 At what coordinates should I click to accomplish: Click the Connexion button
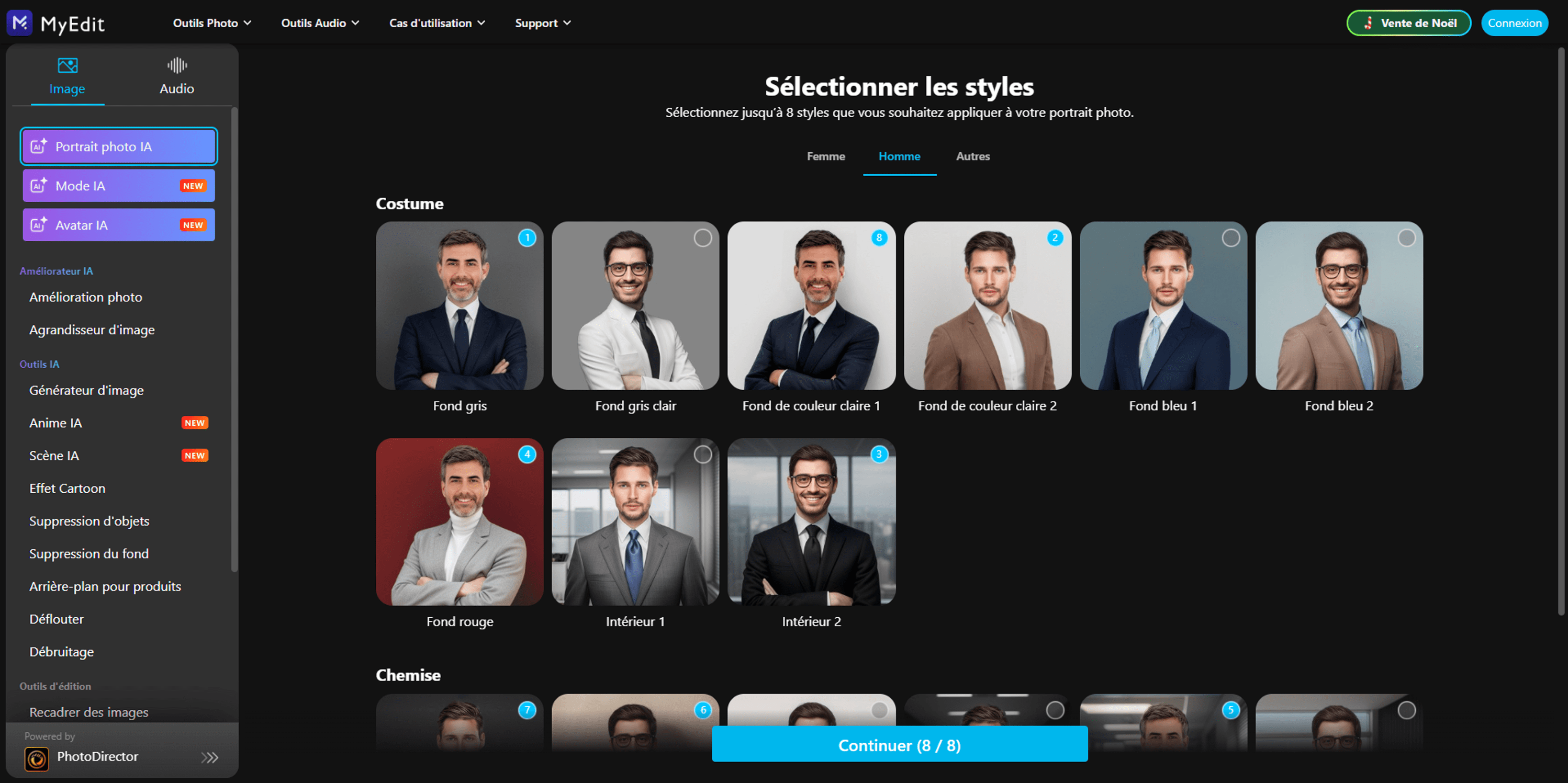1515,23
